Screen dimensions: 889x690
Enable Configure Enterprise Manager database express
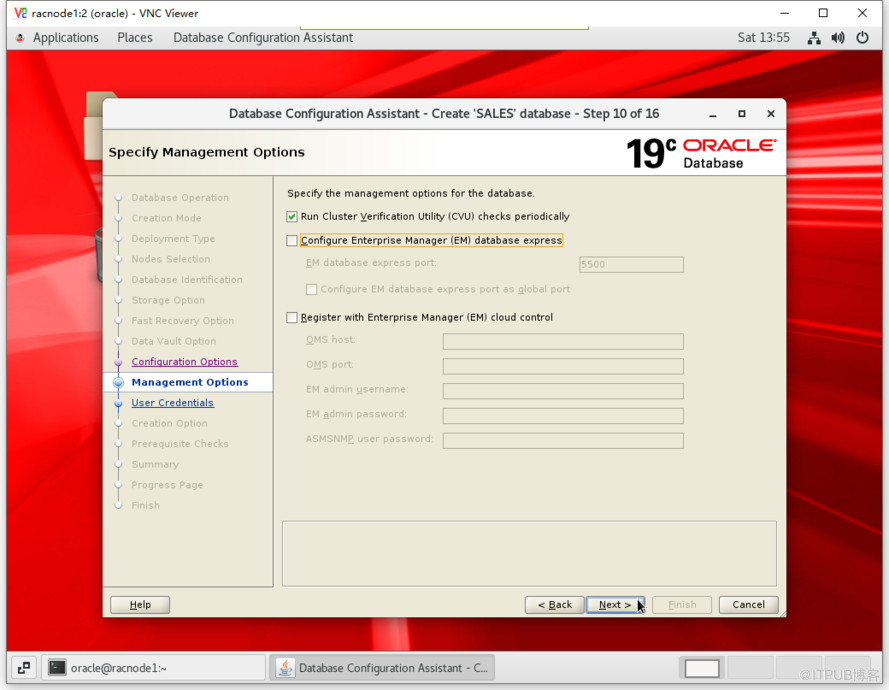pyautogui.click(x=292, y=241)
